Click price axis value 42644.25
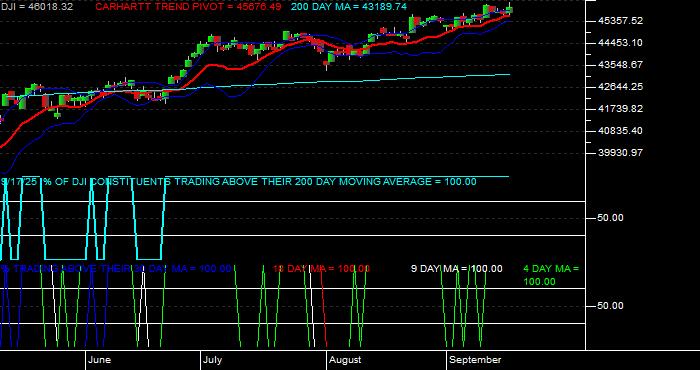This screenshot has height=370, width=700. point(621,87)
